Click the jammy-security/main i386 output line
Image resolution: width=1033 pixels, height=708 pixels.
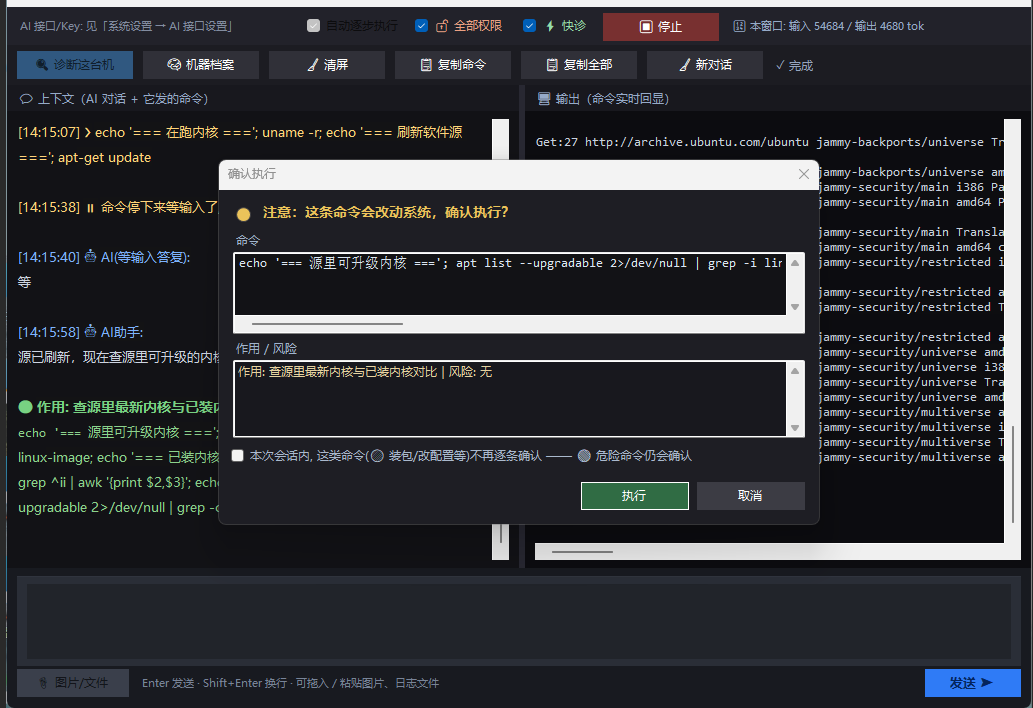[911, 188]
